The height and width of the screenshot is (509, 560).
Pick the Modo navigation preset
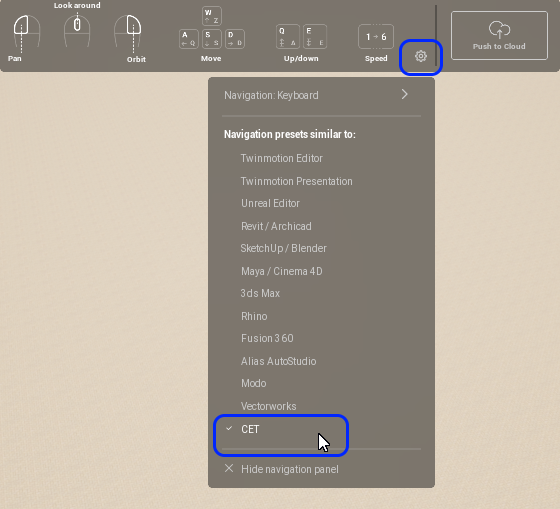point(254,383)
